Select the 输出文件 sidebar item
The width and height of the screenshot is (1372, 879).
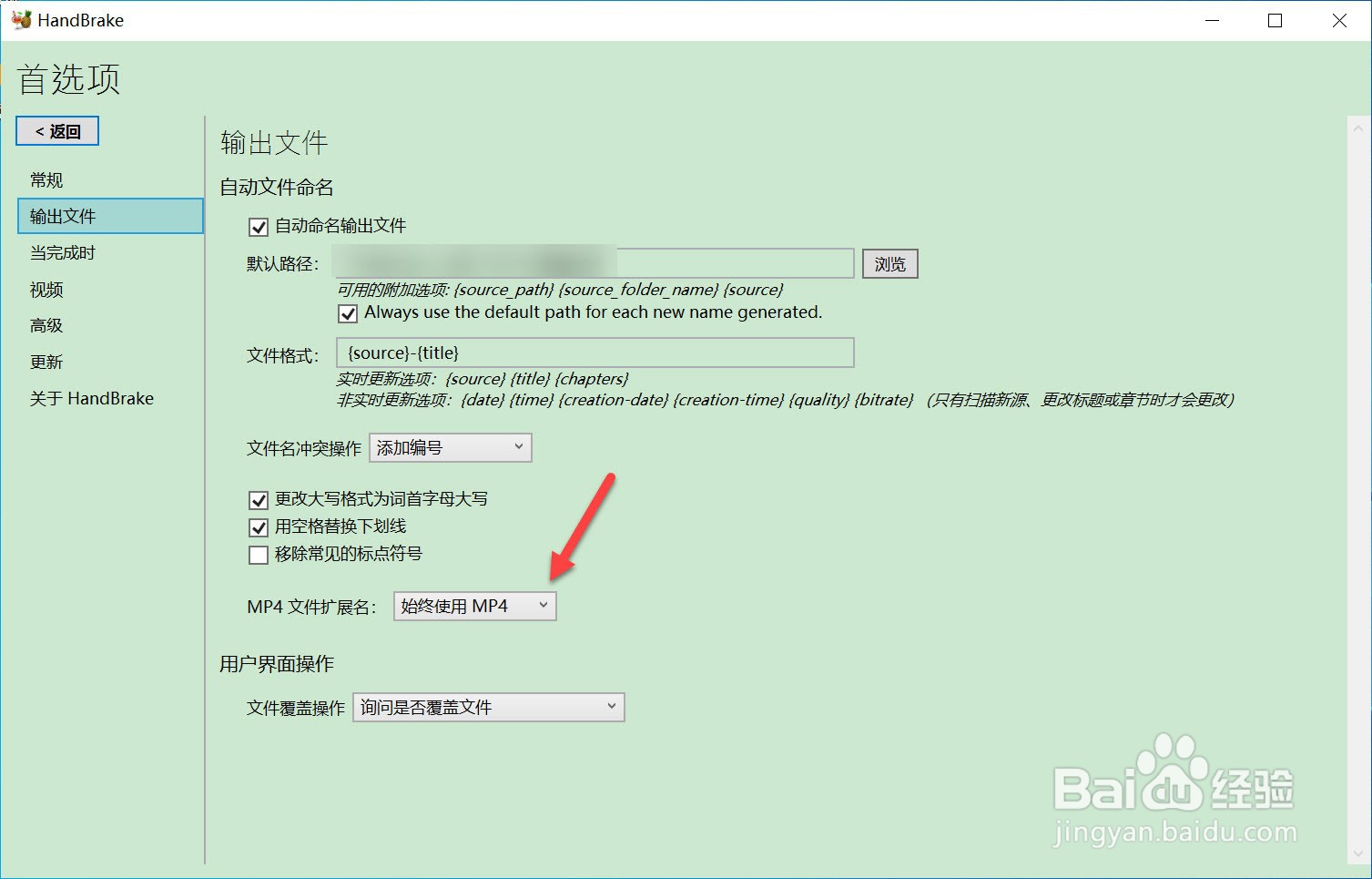(x=110, y=216)
